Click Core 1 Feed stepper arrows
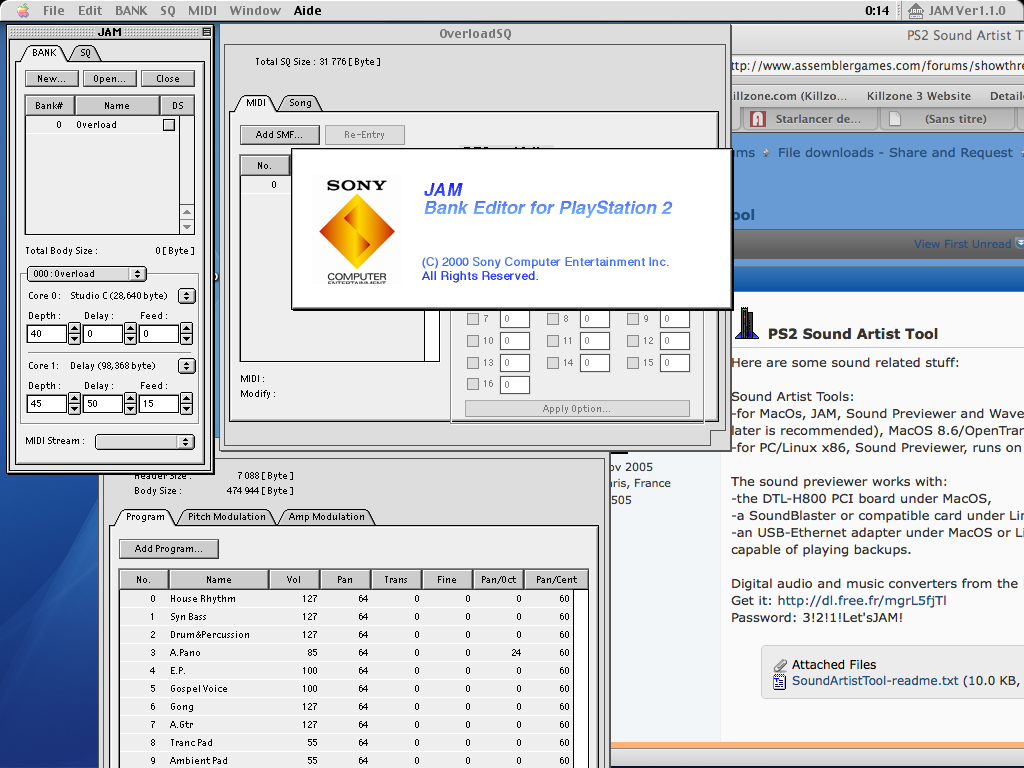 point(187,404)
